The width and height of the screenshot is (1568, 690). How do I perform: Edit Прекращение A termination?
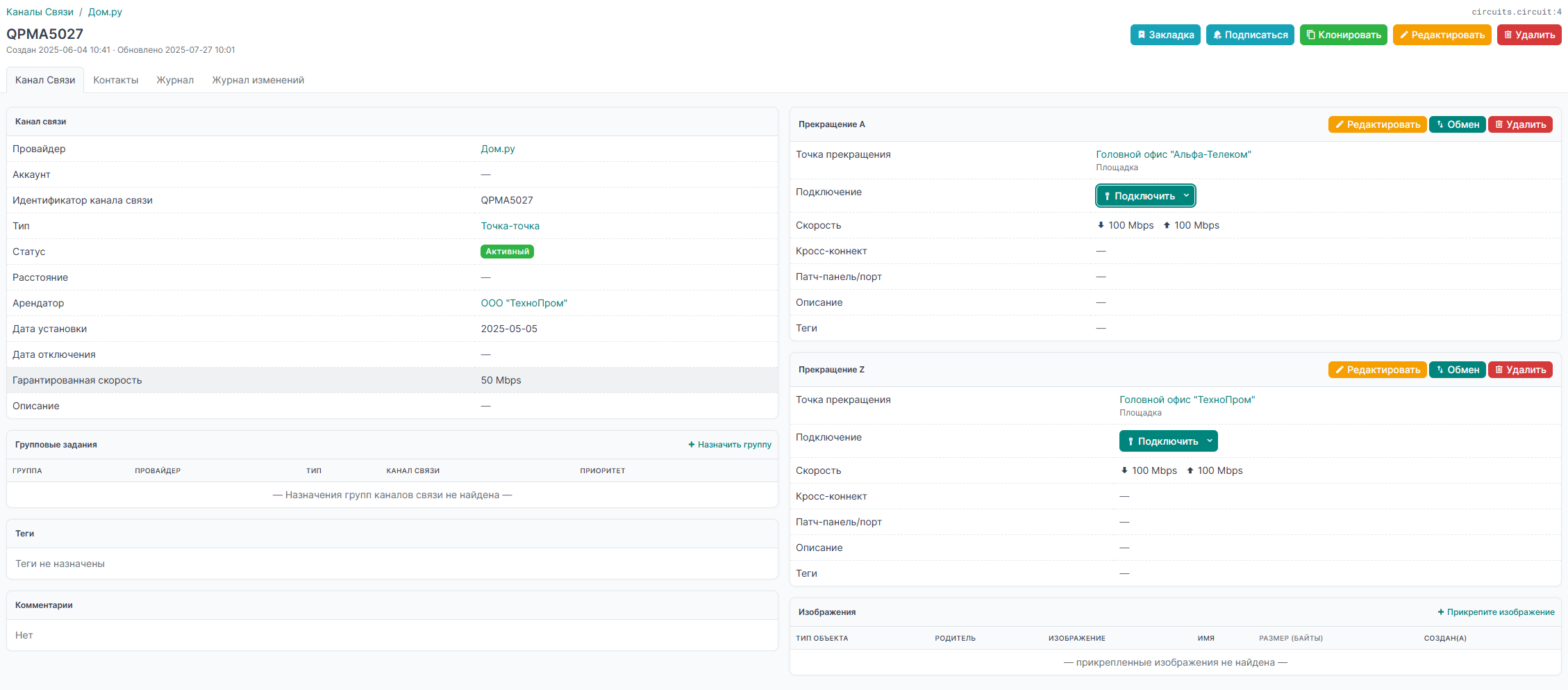point(1377,124)
